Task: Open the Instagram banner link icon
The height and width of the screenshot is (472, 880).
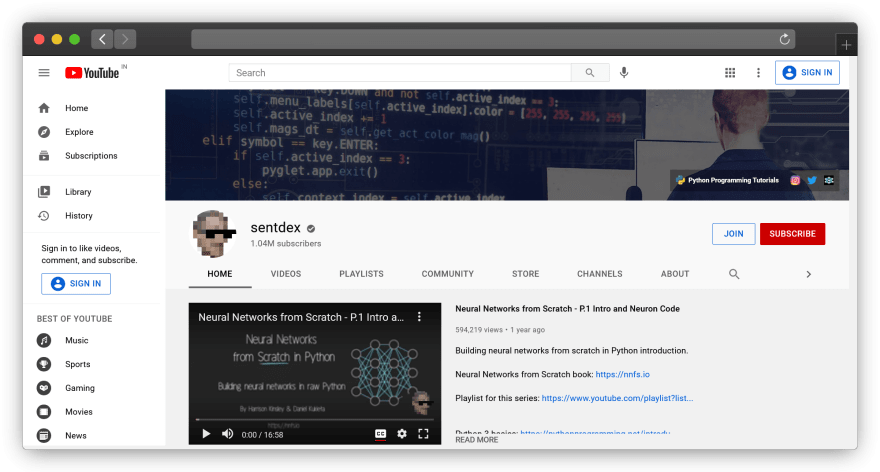Action: point(795,180)
